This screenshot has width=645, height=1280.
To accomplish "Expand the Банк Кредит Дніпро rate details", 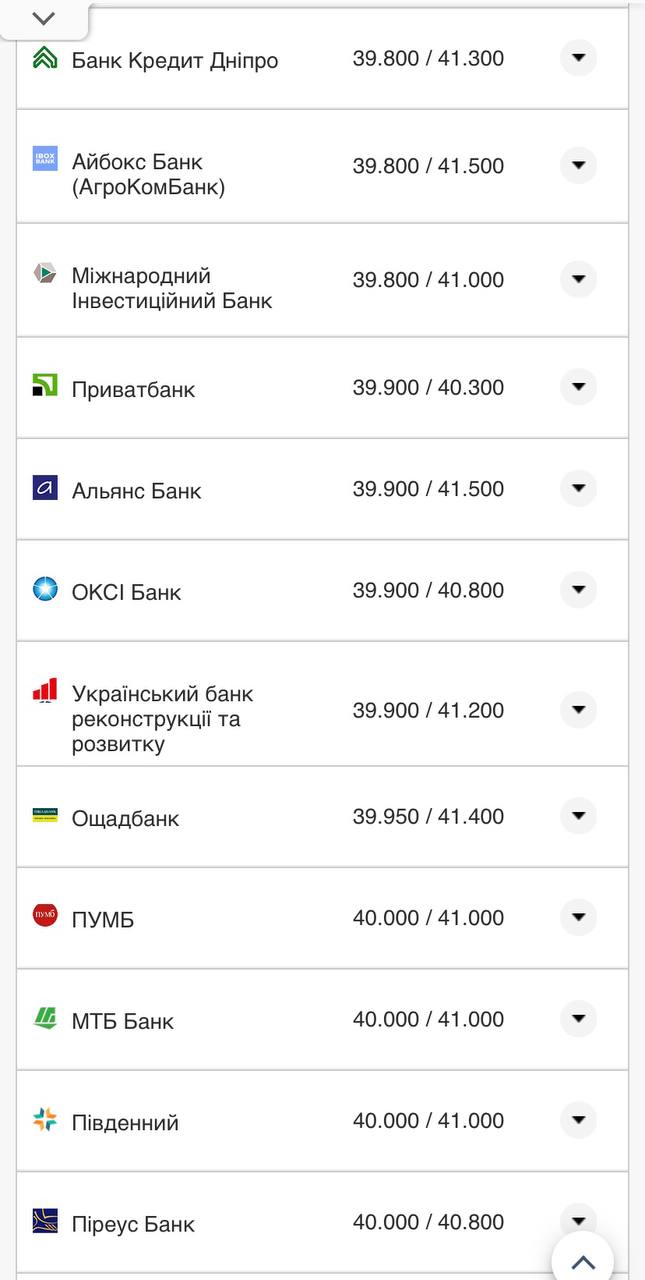I will point(578,58).
